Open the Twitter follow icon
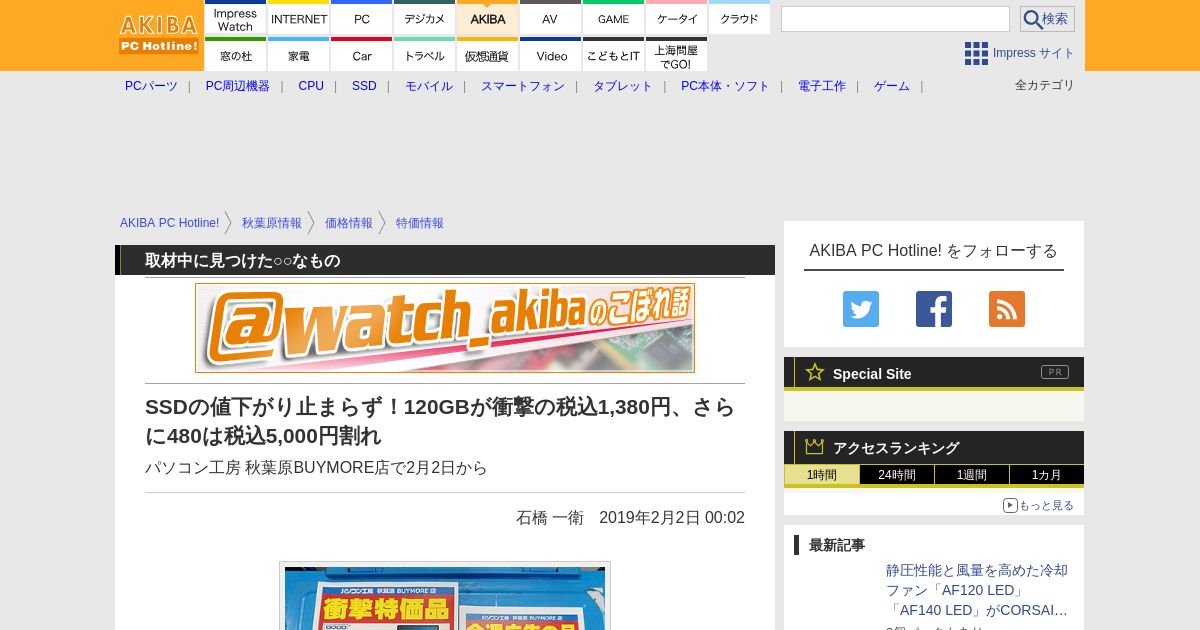This screenshot has height=630, width=1200. click(861, 309)
